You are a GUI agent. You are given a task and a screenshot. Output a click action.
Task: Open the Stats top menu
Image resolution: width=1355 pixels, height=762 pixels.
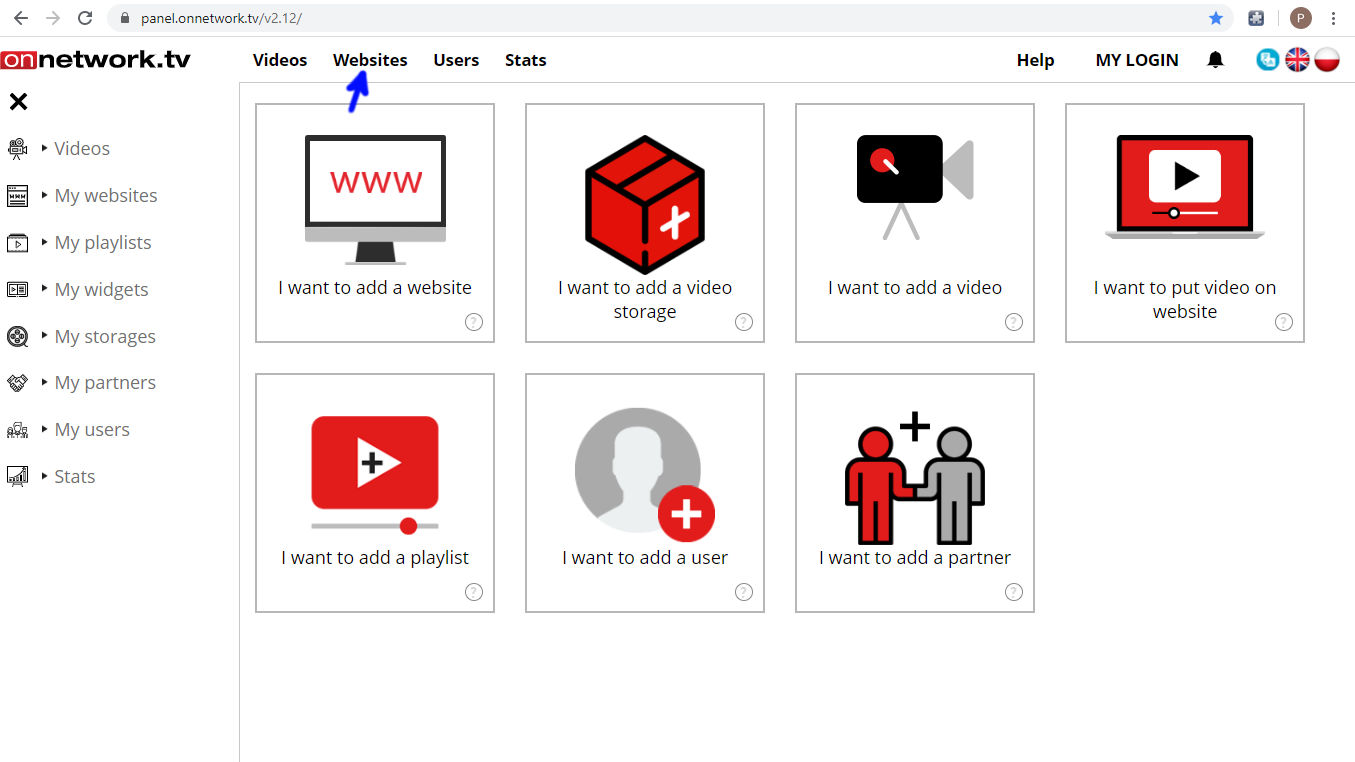point(525,60)
